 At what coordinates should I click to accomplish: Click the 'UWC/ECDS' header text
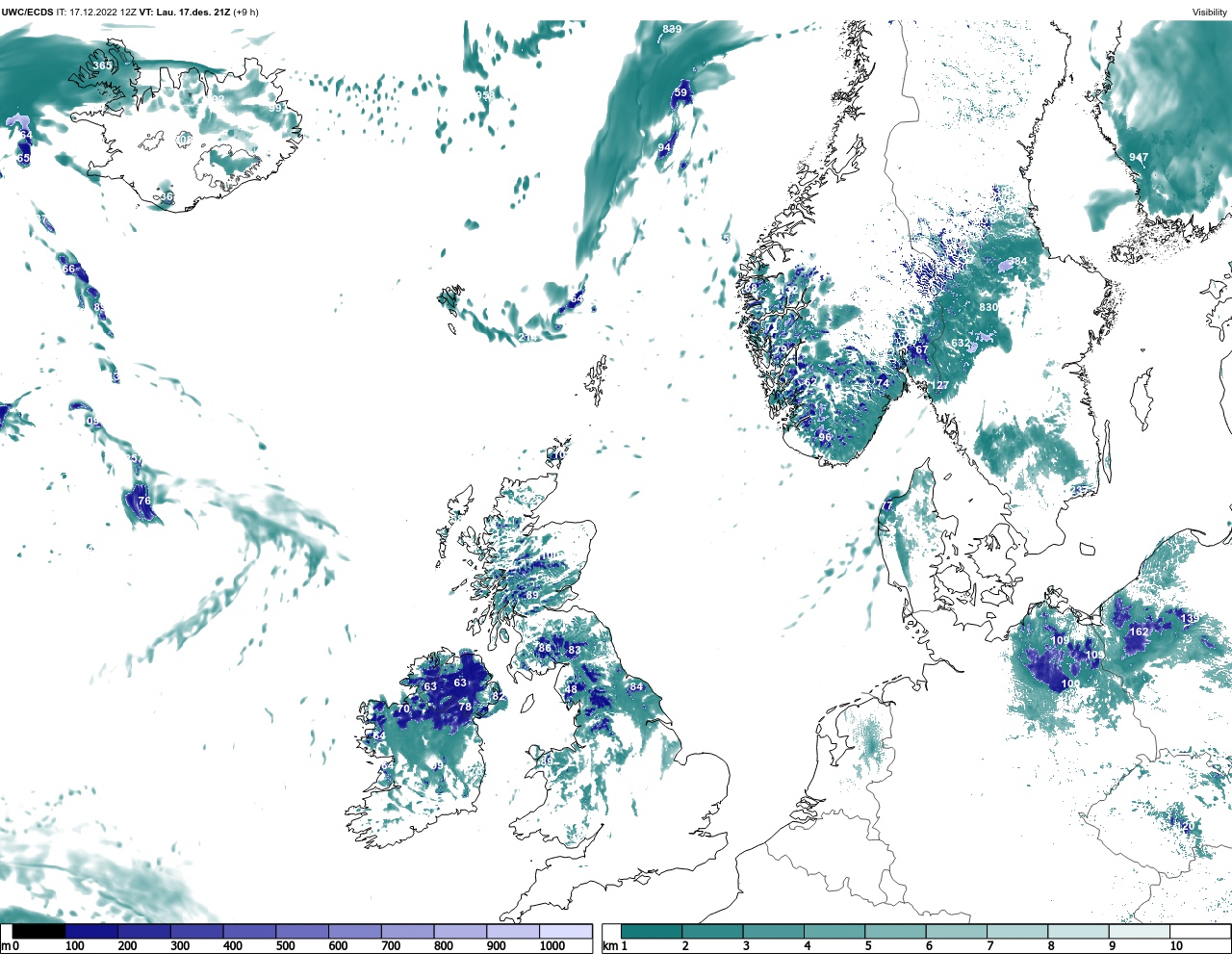coord(27,13)
